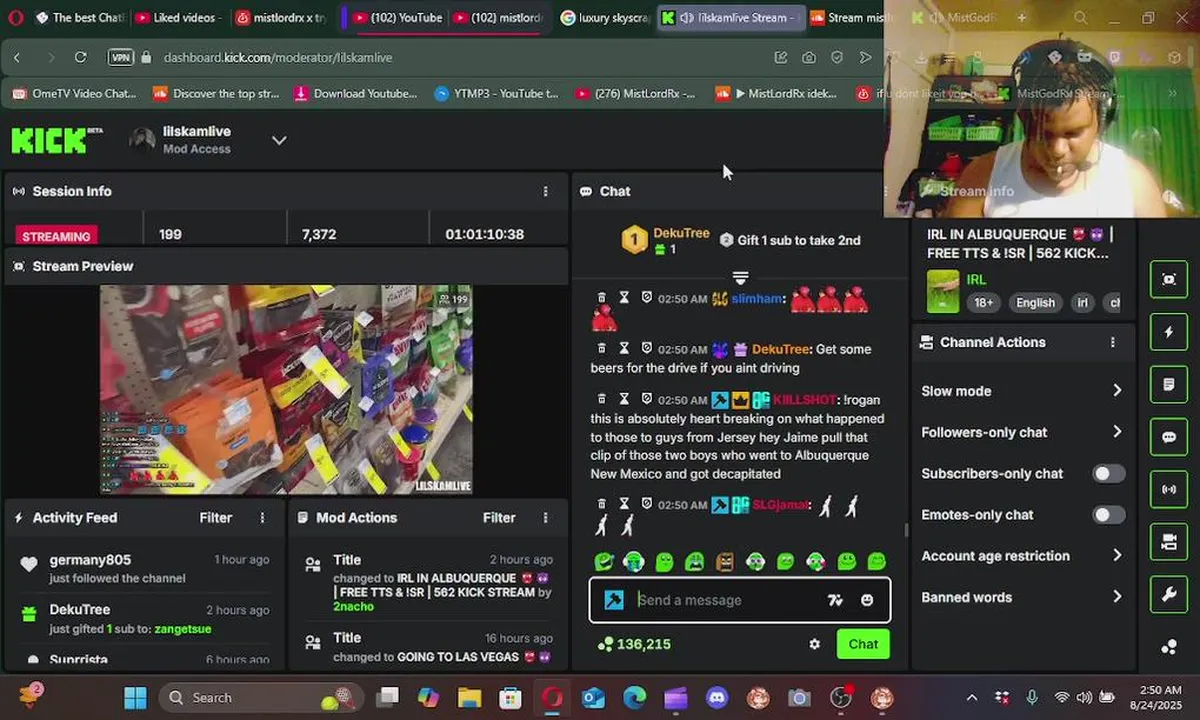Delete slimham's chat message with trash icon

pyautogui.click(x=601, y=298)
